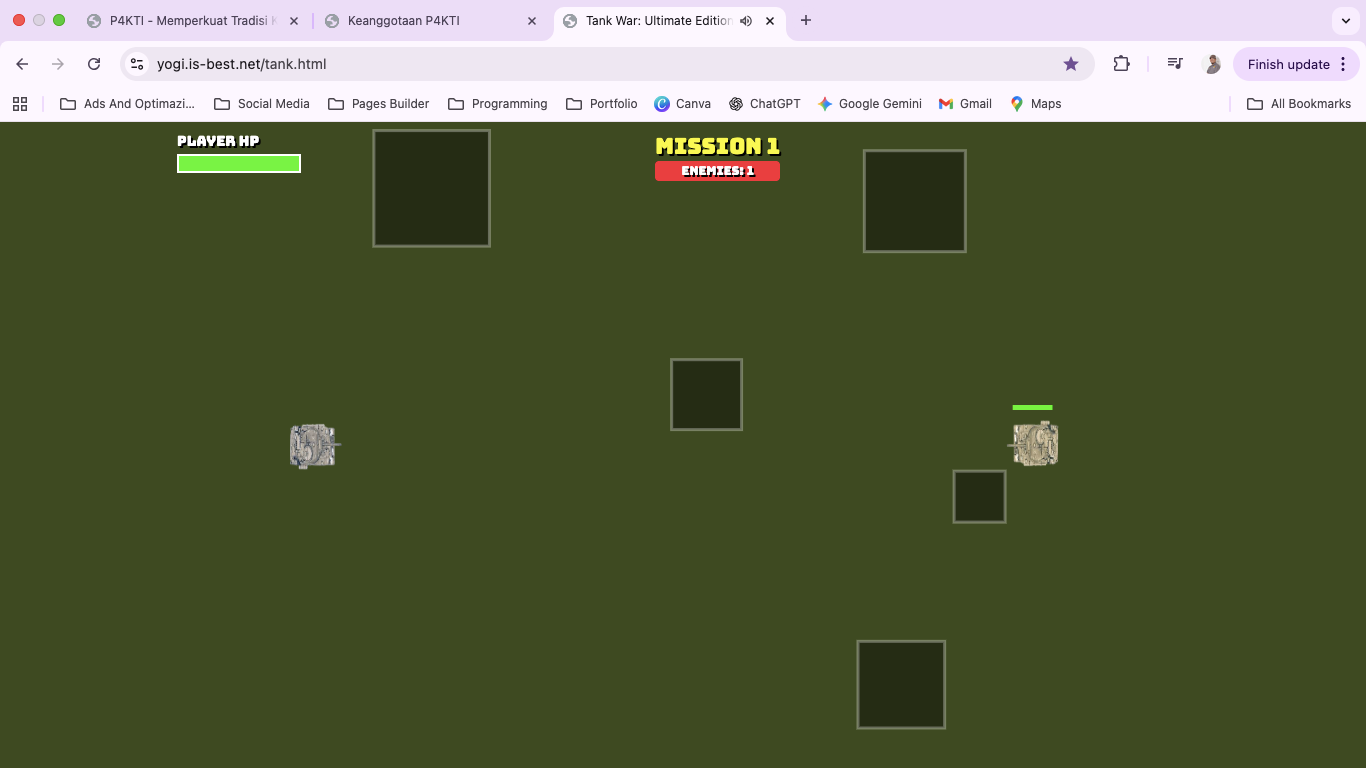Image resolution: width=1366 pixels, height=768 pixels.
Task: Switch to the Keanggotaan P4KTI tab
Action: [403, 21]
